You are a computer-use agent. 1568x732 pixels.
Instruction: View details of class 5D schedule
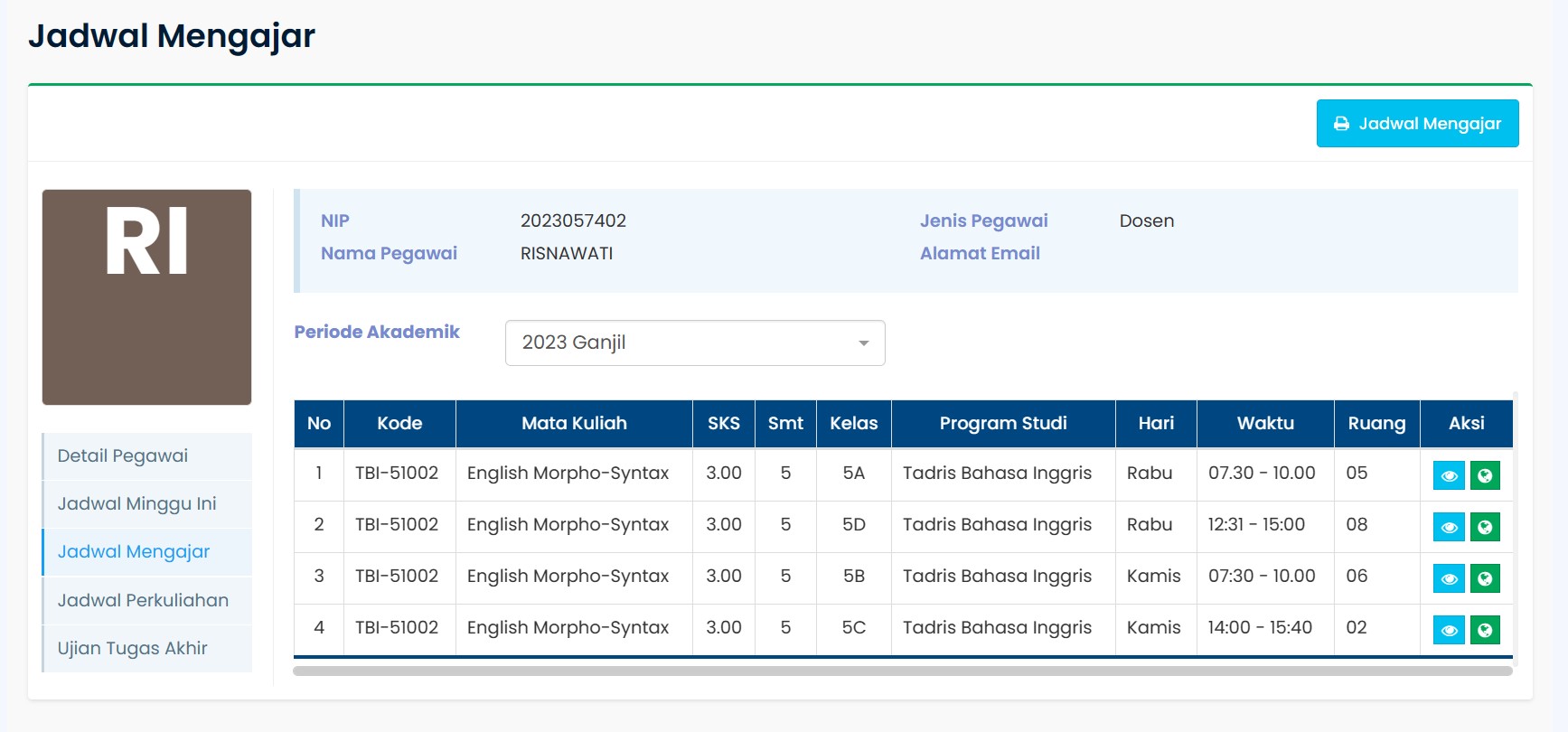(x=1449, y=527)
